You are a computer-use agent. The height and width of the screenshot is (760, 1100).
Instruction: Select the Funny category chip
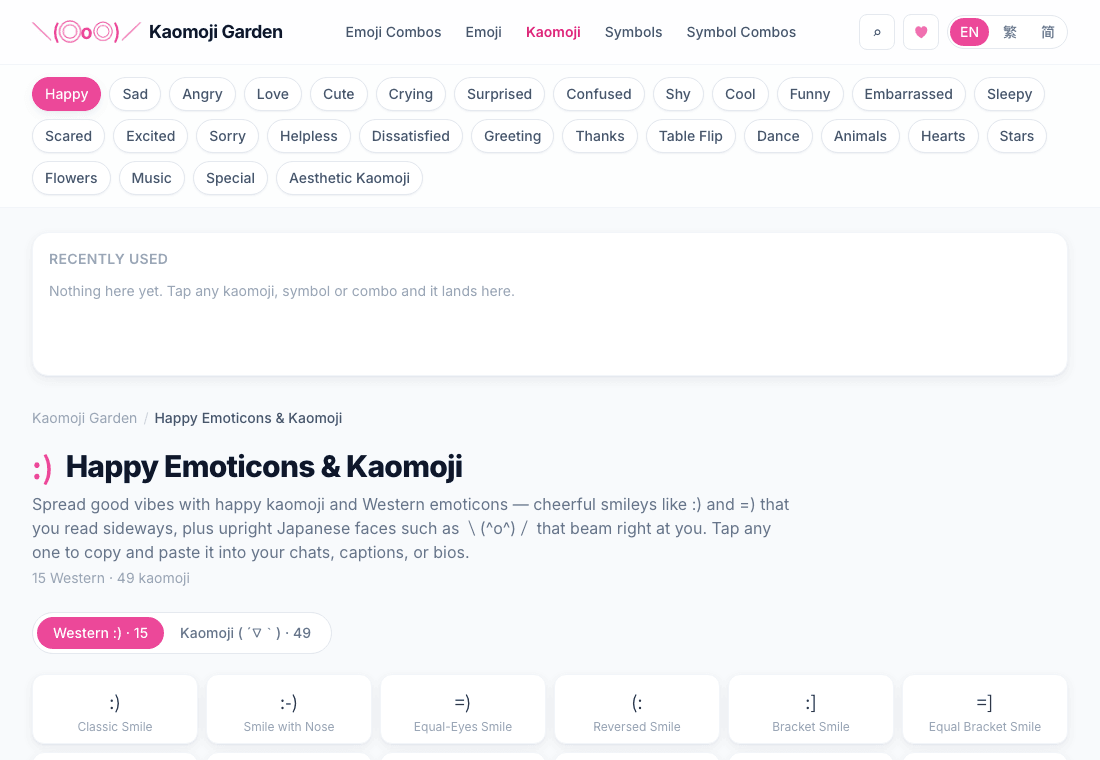pos(810,94)
